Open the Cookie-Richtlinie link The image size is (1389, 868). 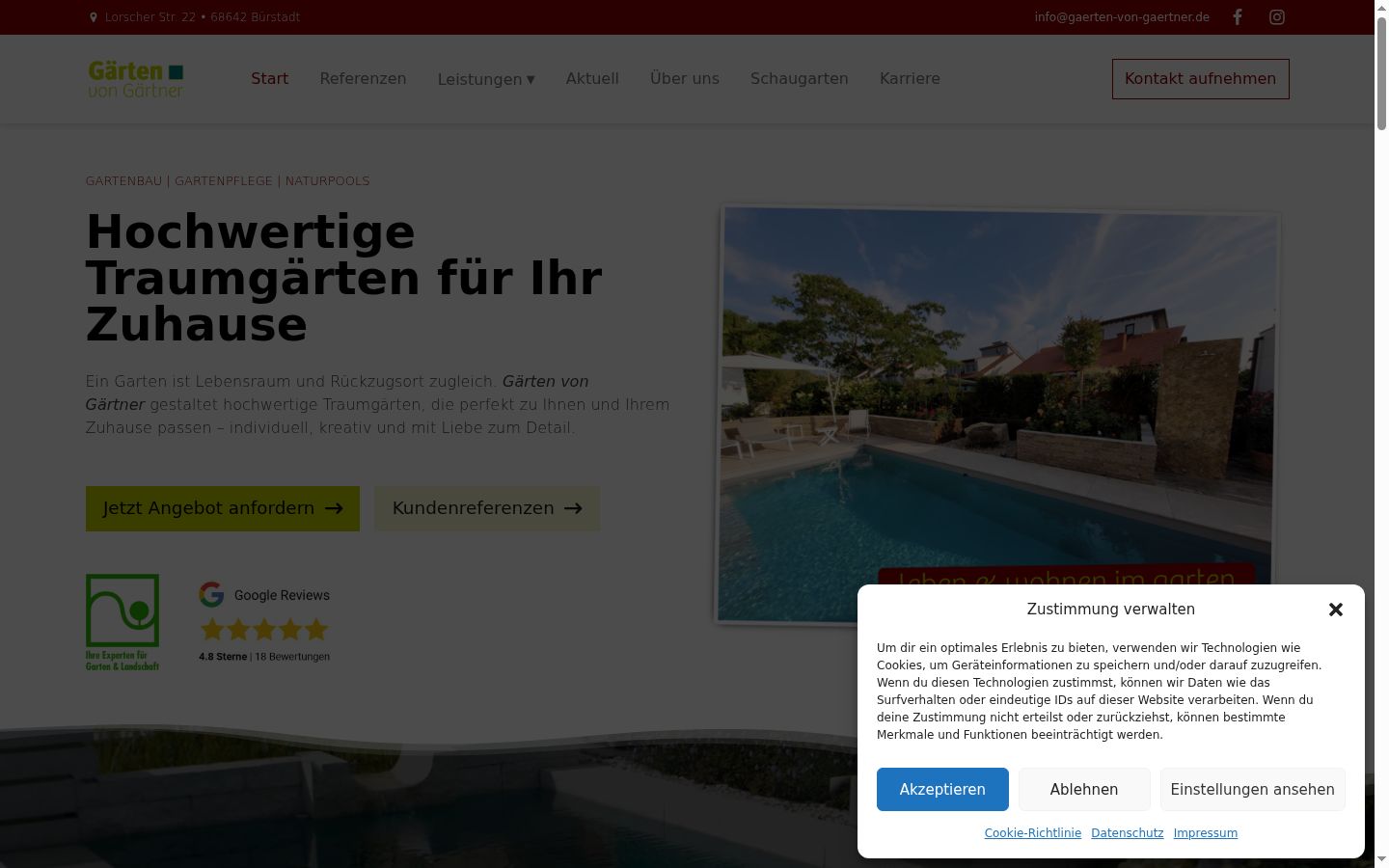(x=1033, y=833)
